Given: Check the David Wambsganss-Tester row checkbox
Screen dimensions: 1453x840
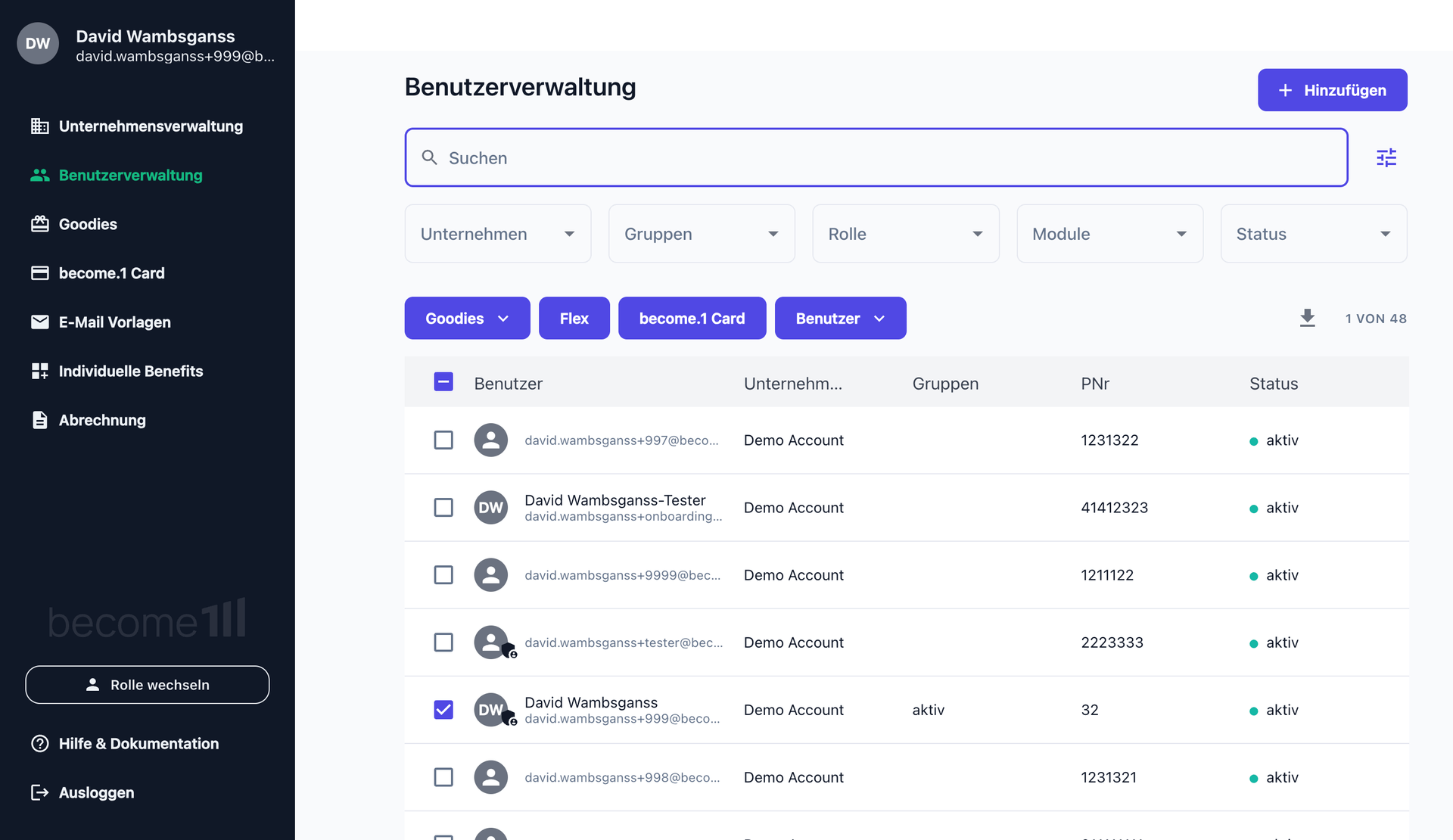Looking at the screenshot, I should pyautogui.click(x=443, y=507).
